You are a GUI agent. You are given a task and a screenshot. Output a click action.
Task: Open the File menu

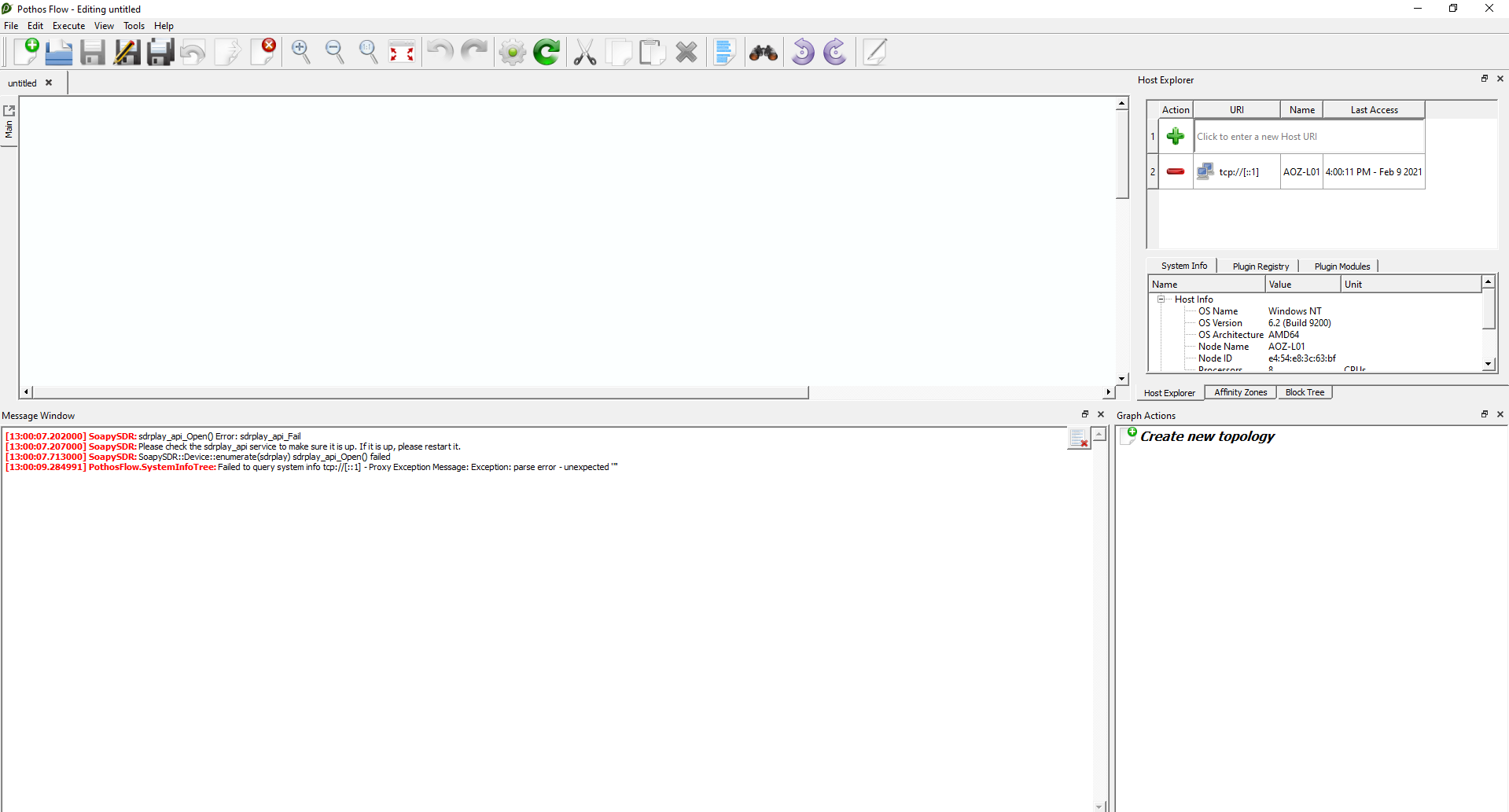tap(11, 26)
